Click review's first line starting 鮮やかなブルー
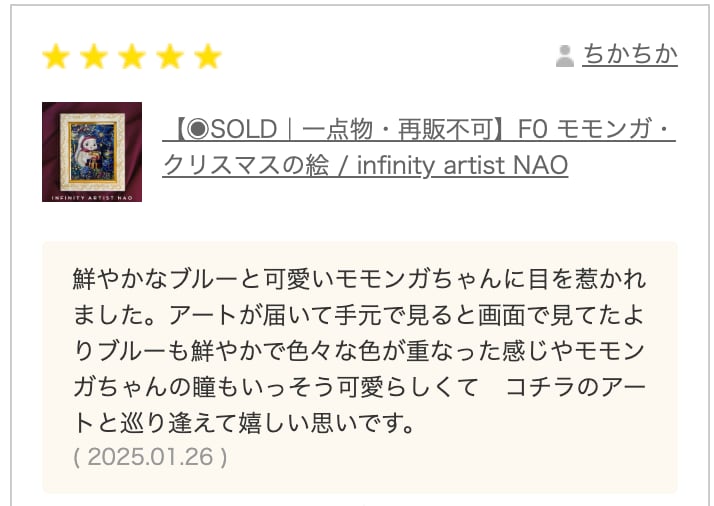 359,278
